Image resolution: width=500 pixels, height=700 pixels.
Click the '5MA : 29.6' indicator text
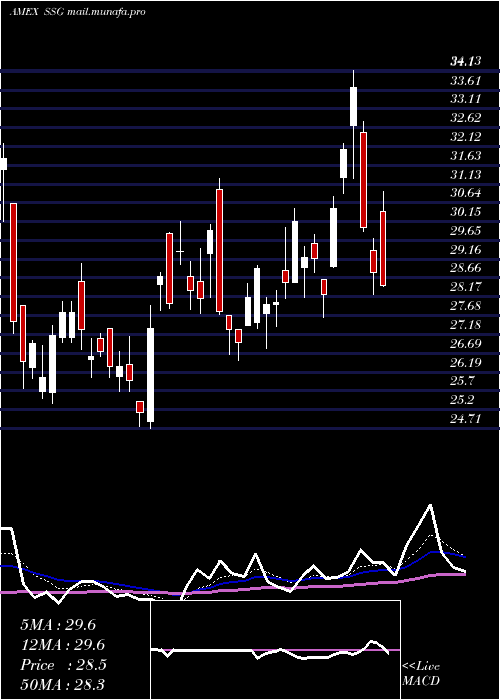pyautogui.click(x=58, y=625)
